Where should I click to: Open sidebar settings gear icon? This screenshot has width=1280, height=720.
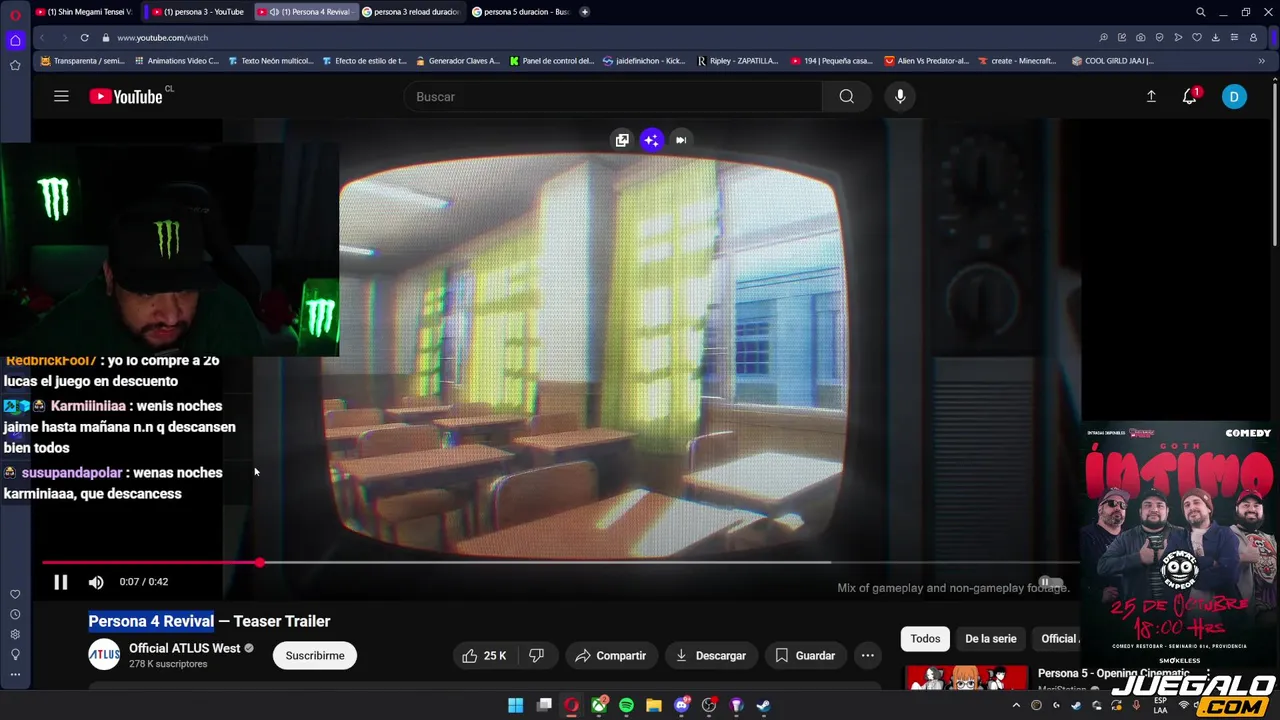[x=15, y=634]
